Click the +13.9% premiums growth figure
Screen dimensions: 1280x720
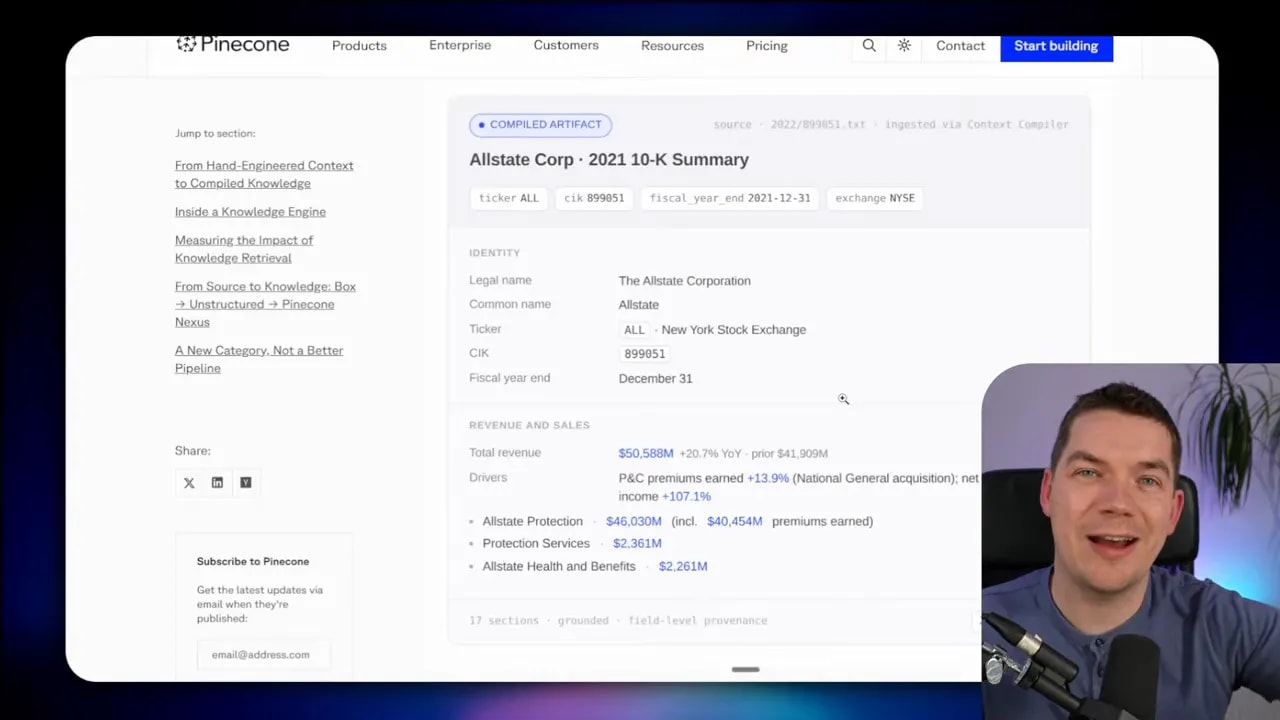(768, 478)
